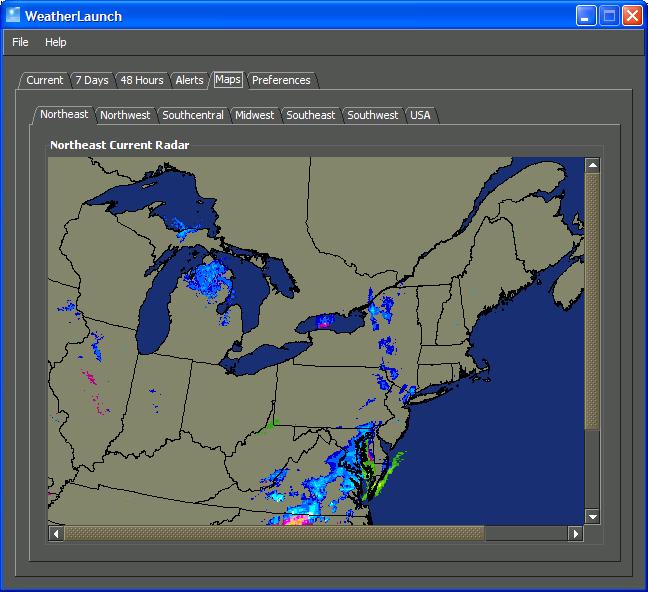This screenshot has height=592, width=648.
Task: Click the map's scroll up arrow
Action: pos(592,165)
